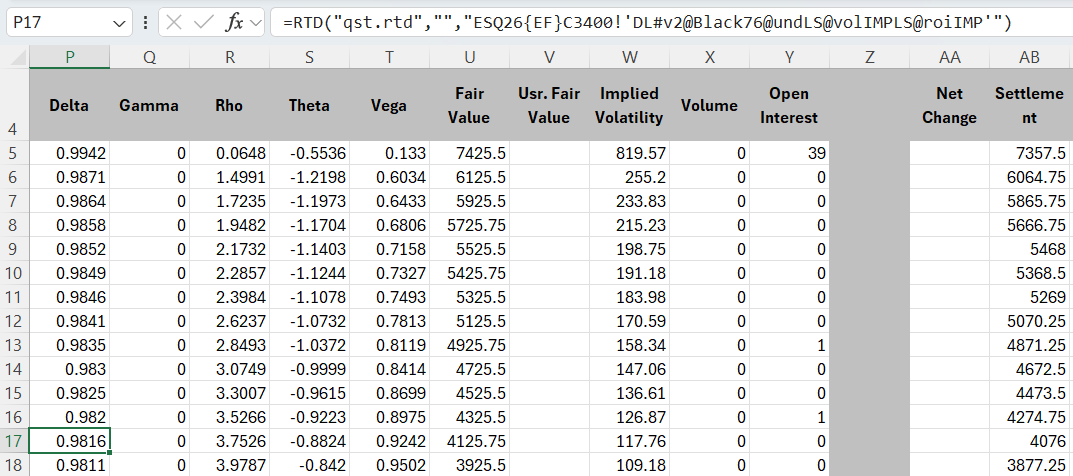This screenshot has width=1073, height=476.
Task: Expand the function dropdown next to fx
Action: coord(257,23)
